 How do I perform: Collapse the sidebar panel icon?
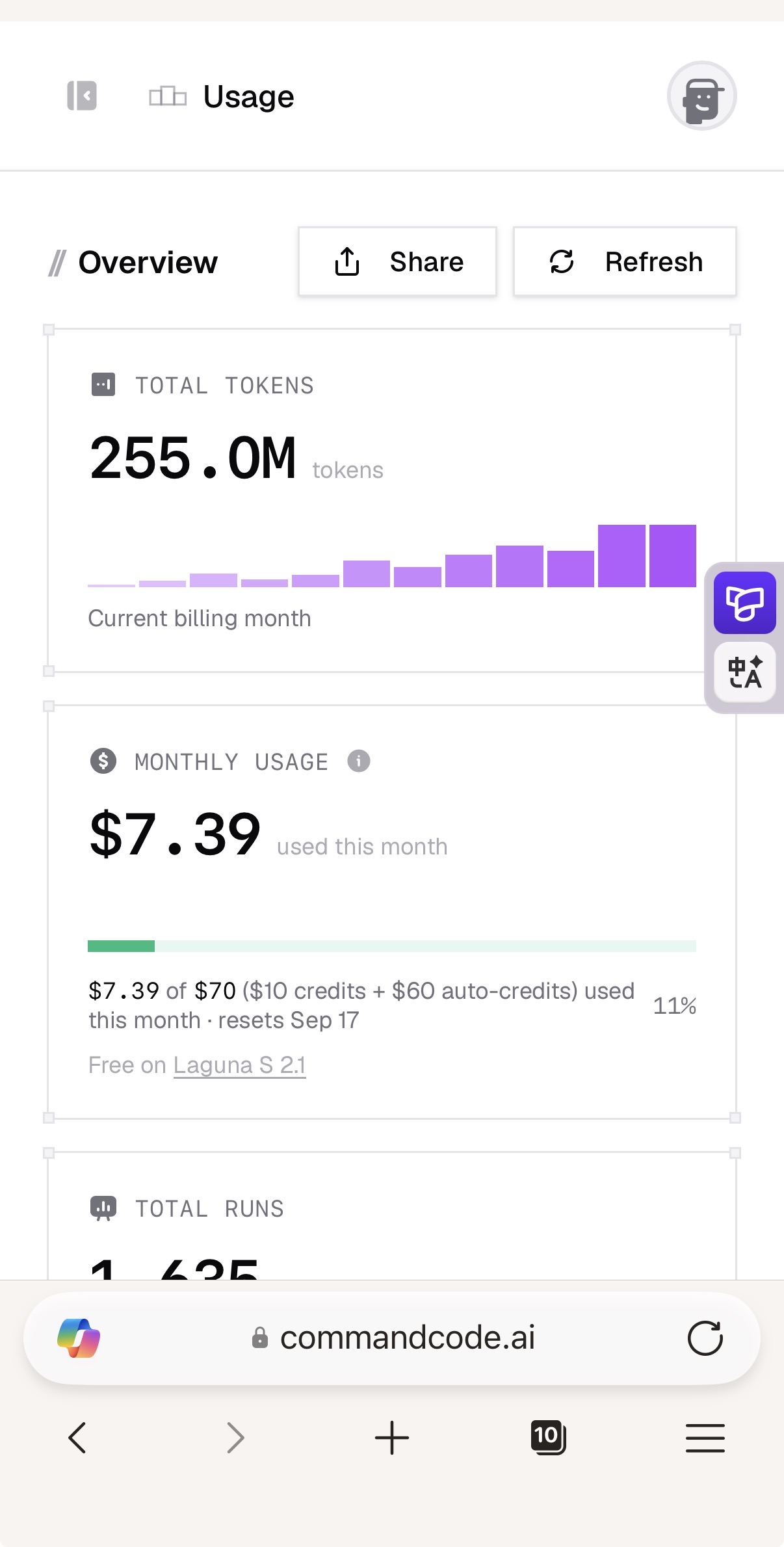coord(82,96)
